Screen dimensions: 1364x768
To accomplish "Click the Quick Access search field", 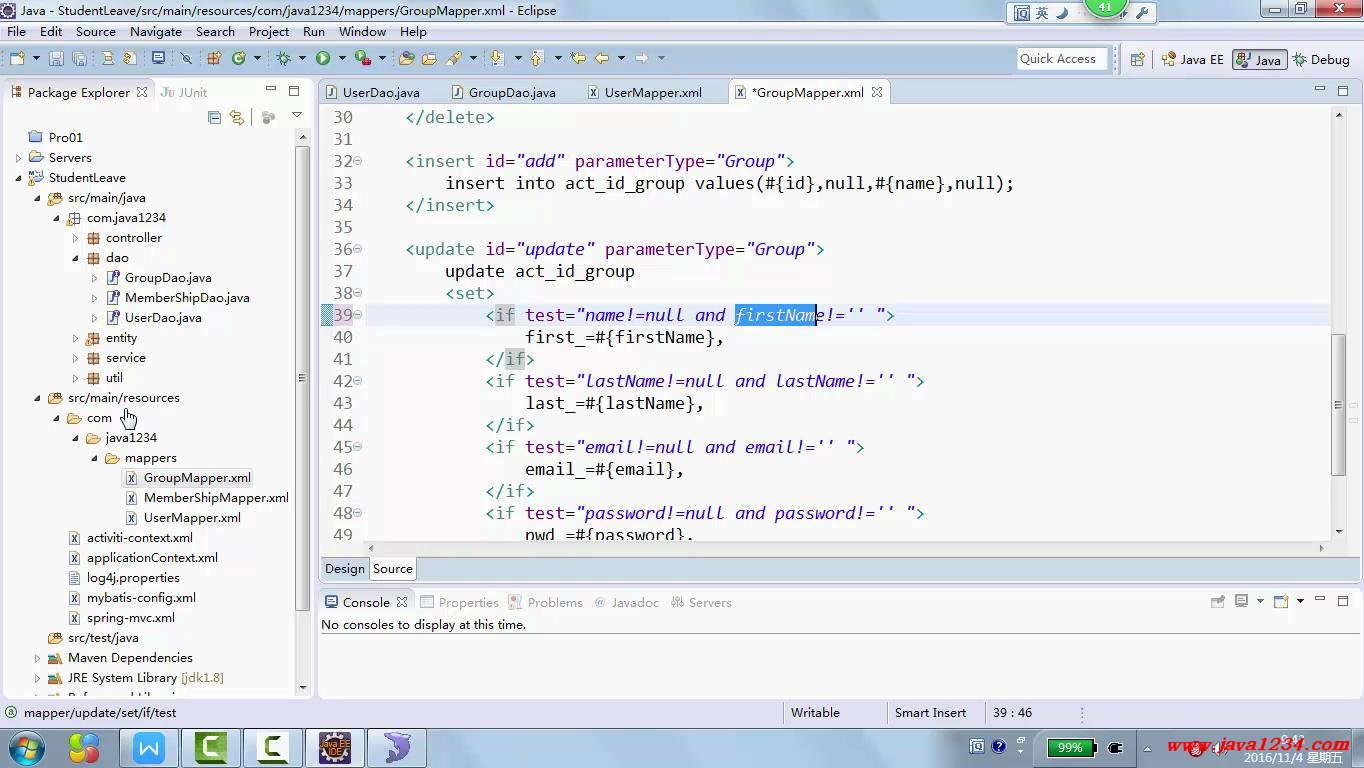I will pyautogui.click(x=1062, y=59).
